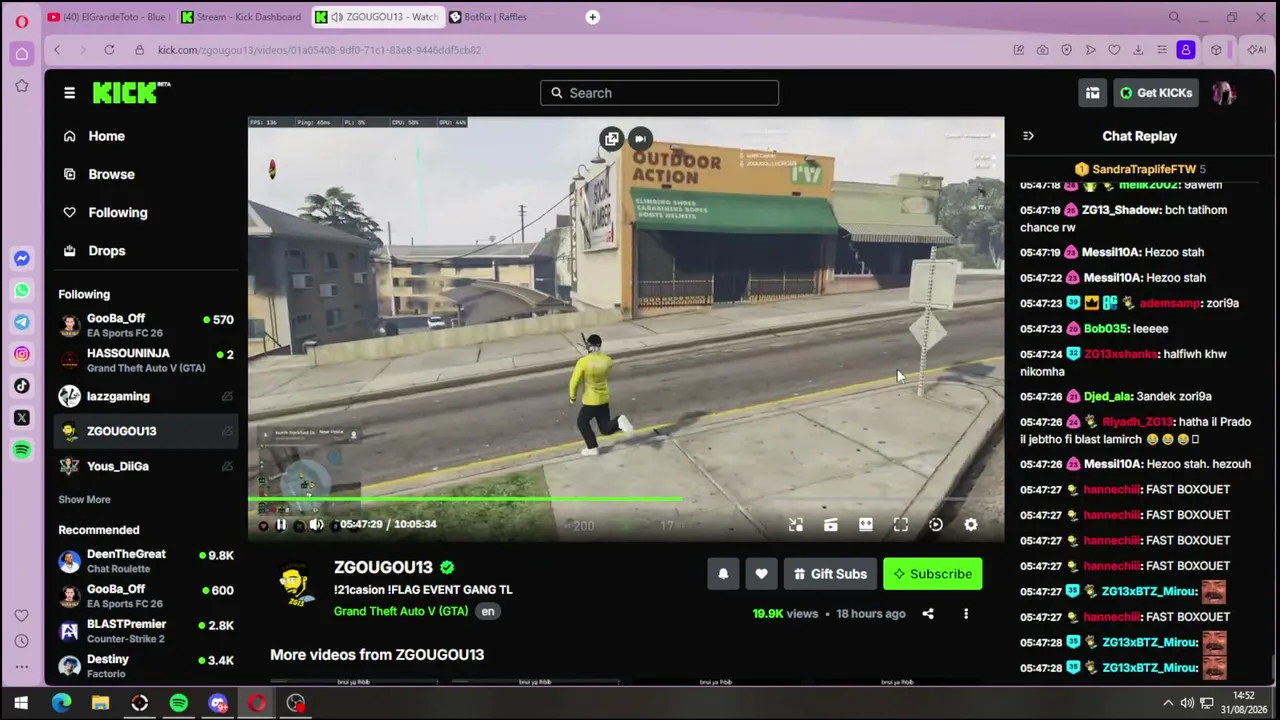Image resolution: width=1280 pixels, height=720 pixels.
Task: Open Opera menu from the O logo
Action: pyautogui.click(x=22, y=19)
